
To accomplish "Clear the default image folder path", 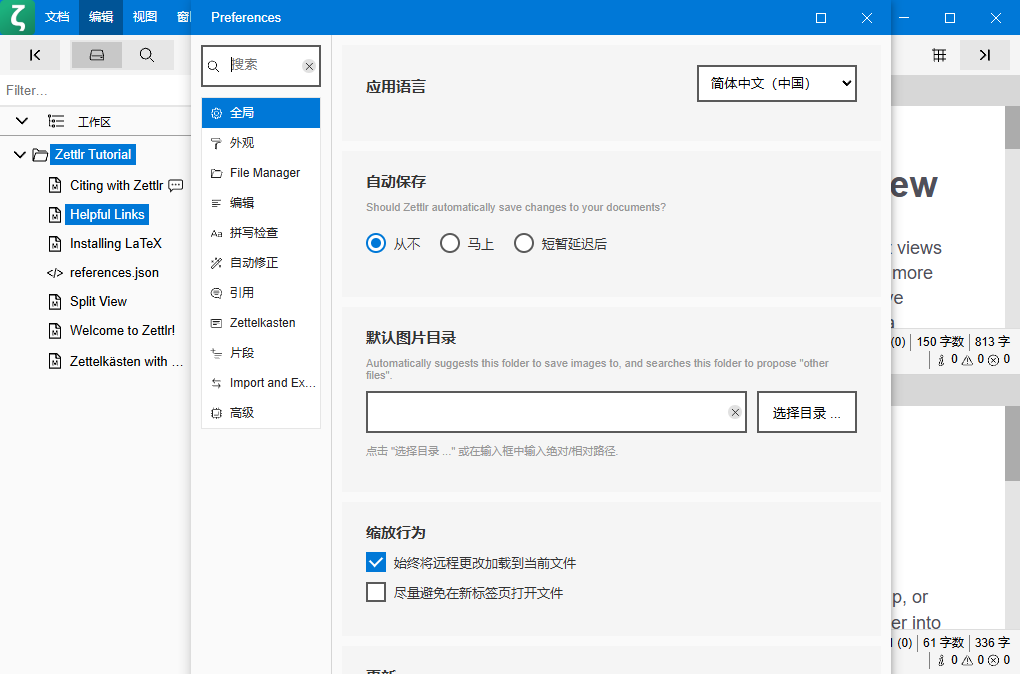I will point(735,412).
